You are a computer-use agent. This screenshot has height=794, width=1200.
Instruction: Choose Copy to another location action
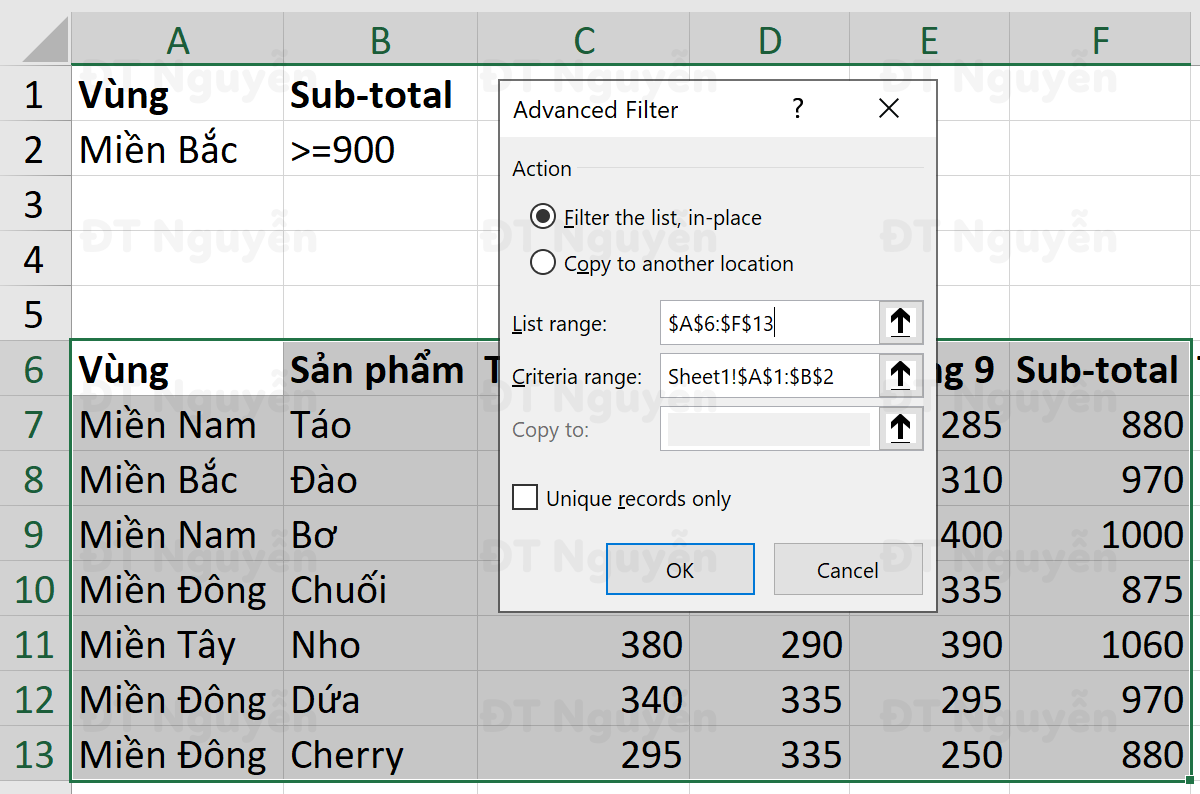(x=543, y=263)
